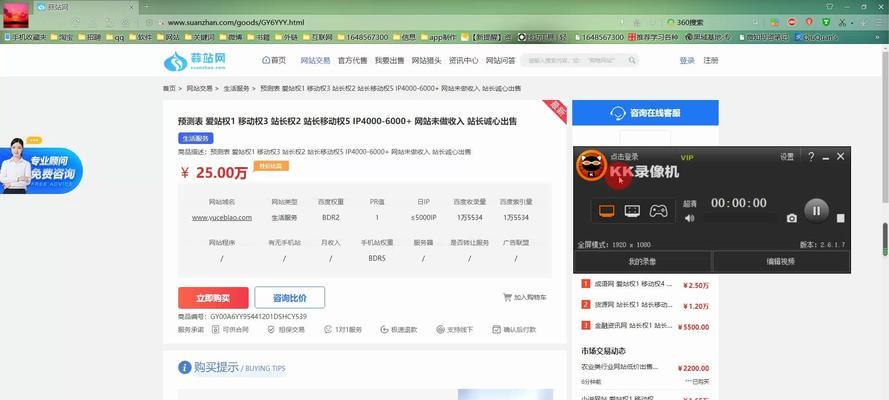Stop recording with the square stop button
Image resolution: width=889 pixels, height=400 pixels.
841,218
